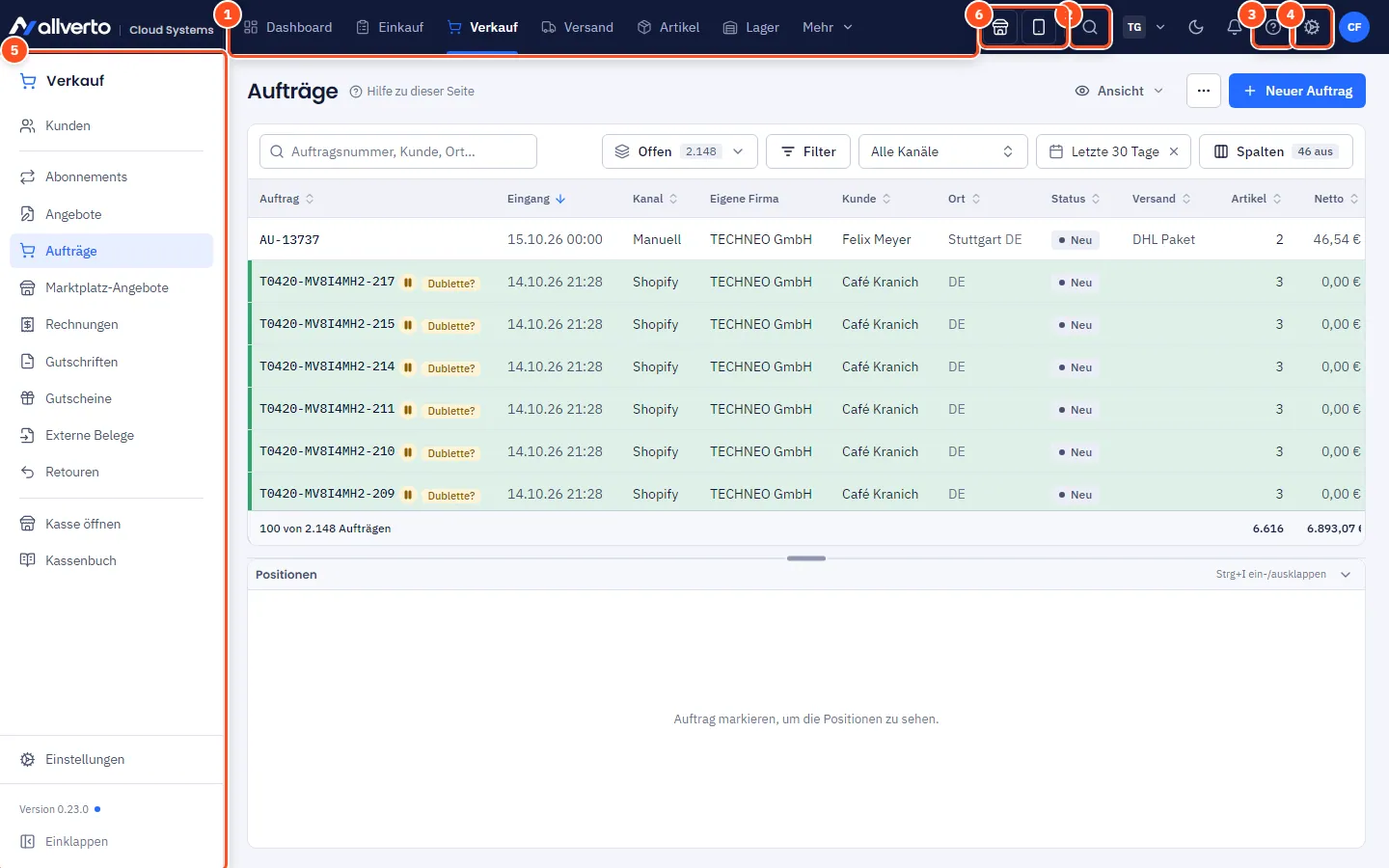Focus the Auftragsnummer, Kunde, Ort search field

pos(398,151)
